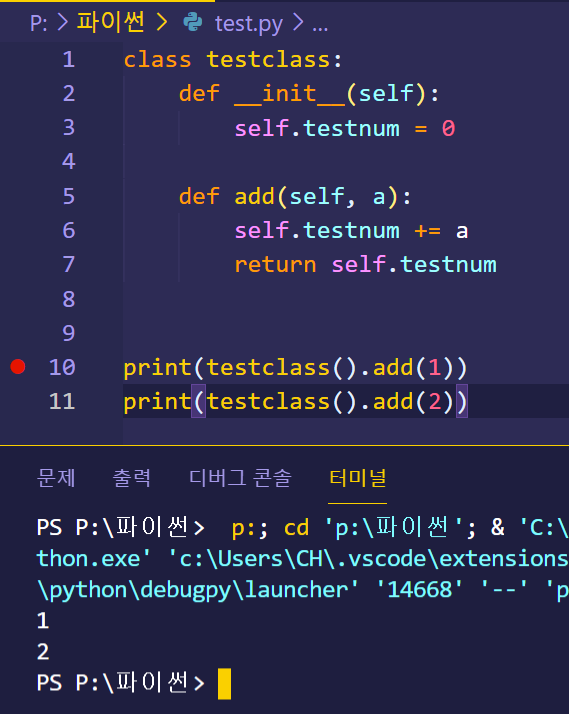The height and width of the screenshot is (714, 569).
Task: Click the Python file icon in breadcrumb
Action: pyautogui.click(x=193, y=22)
